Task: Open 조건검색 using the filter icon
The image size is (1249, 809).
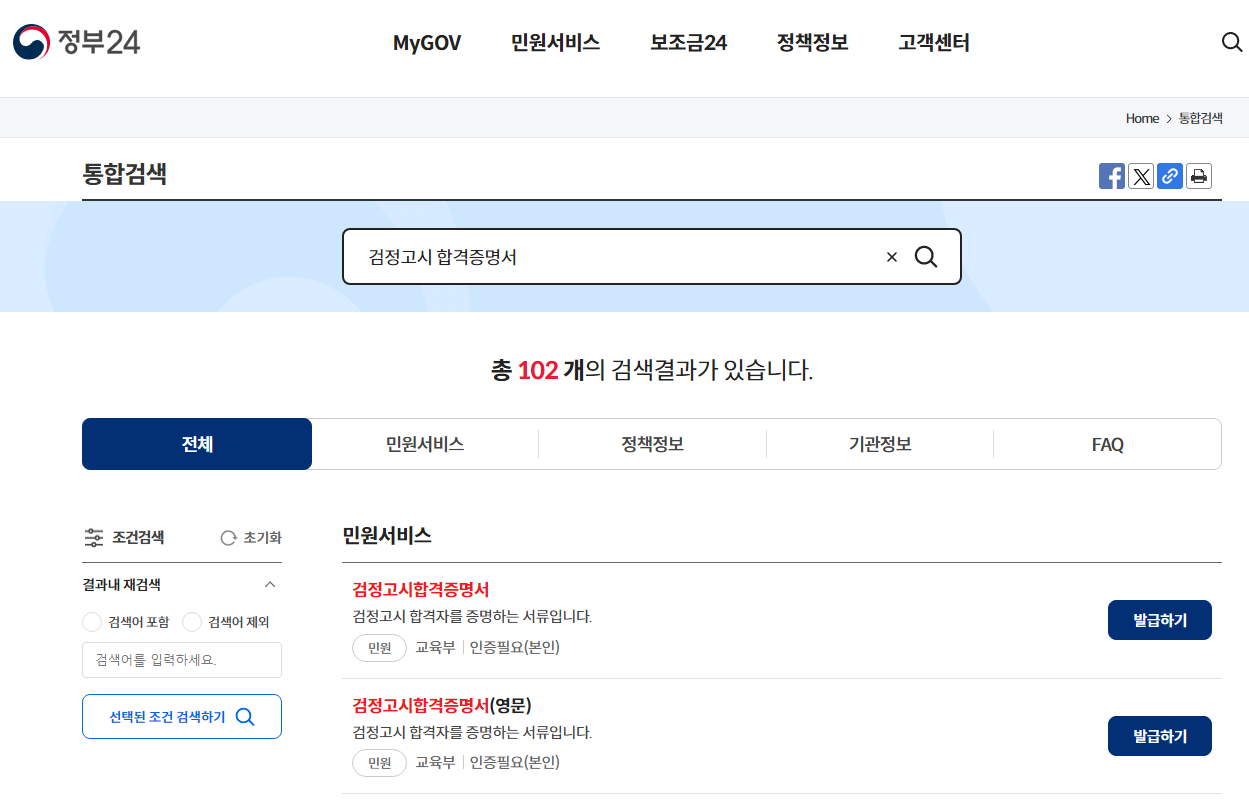Action: click(x=94, y=537)
